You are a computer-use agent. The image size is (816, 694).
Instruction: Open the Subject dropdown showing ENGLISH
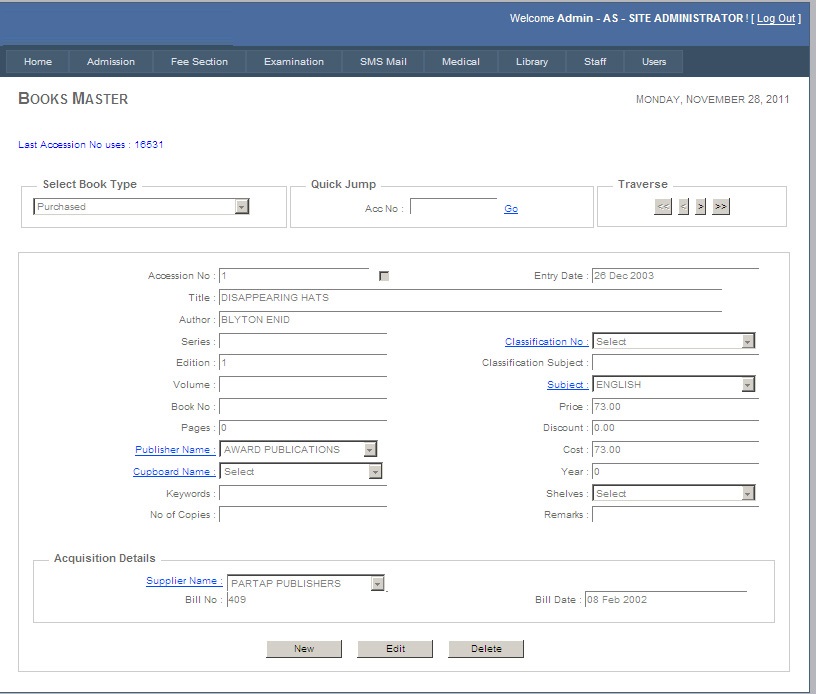tap(748, 385)
